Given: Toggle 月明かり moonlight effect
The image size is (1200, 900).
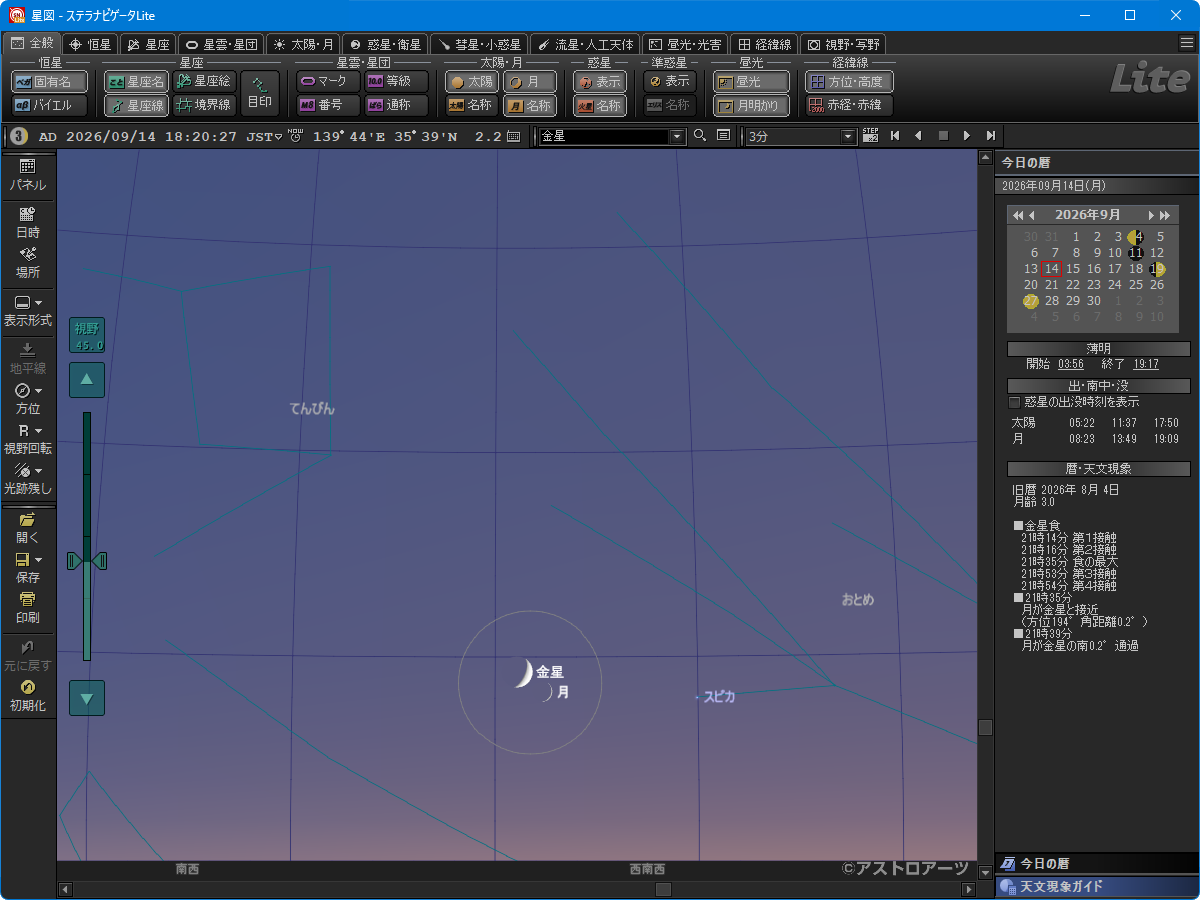Looking at the screenshot, I should (751, 105).
